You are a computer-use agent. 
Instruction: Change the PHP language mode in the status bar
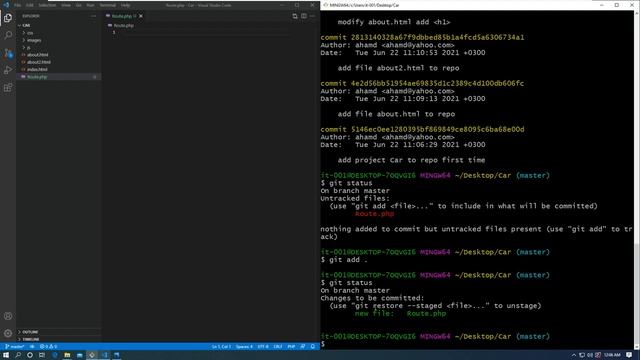(x=291, y=347)
